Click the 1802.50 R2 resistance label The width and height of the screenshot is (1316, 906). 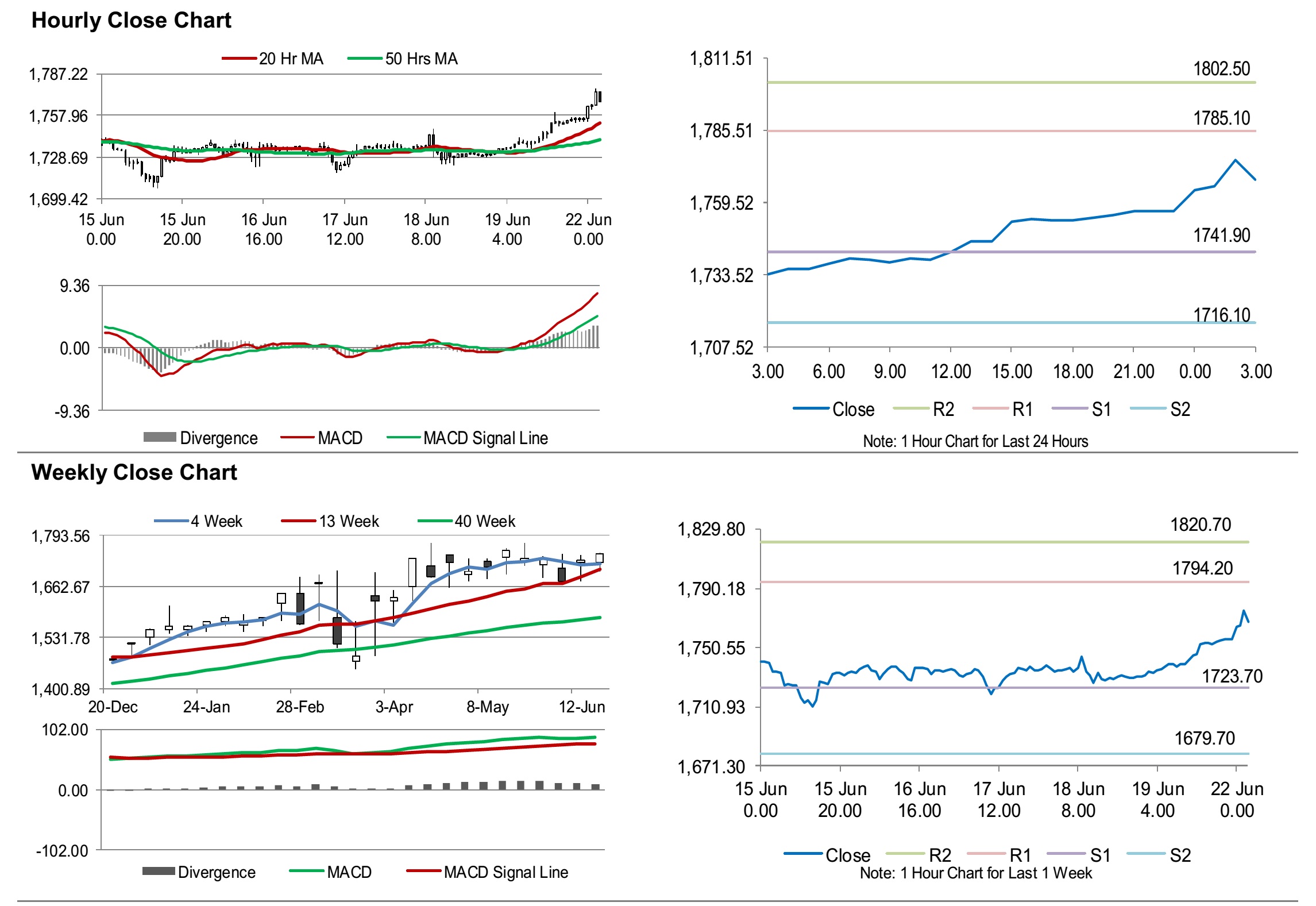coord(1221,69)
